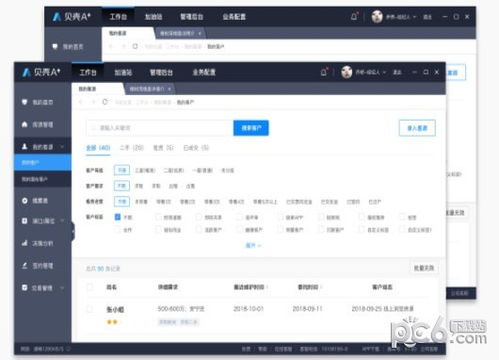The height and width of the screenshot is (360, 499).
Task: Click the bar chart icon in the sidebar
Action: pos(24,243)
